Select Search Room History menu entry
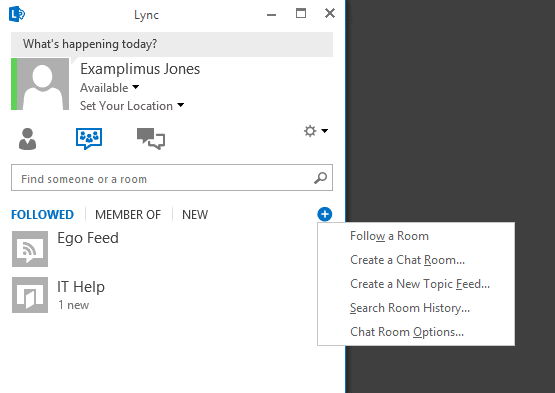Viewport: 555px width, 393px height. click(x=416, y=308)
